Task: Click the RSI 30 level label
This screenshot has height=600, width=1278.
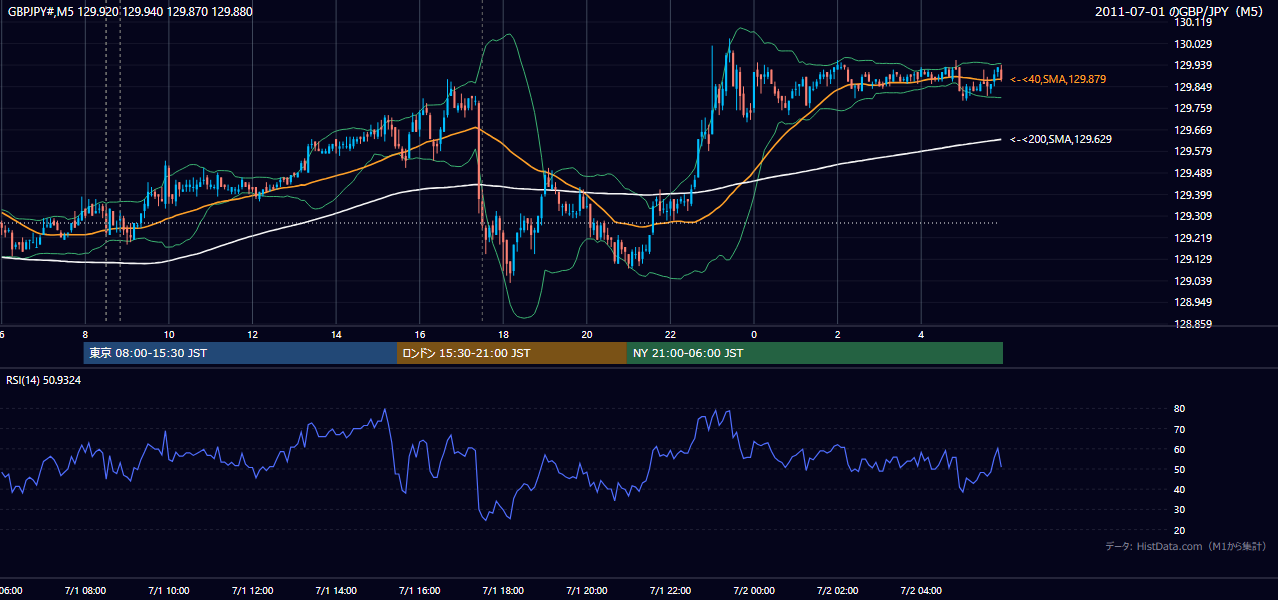Action: click(1179, 510)
